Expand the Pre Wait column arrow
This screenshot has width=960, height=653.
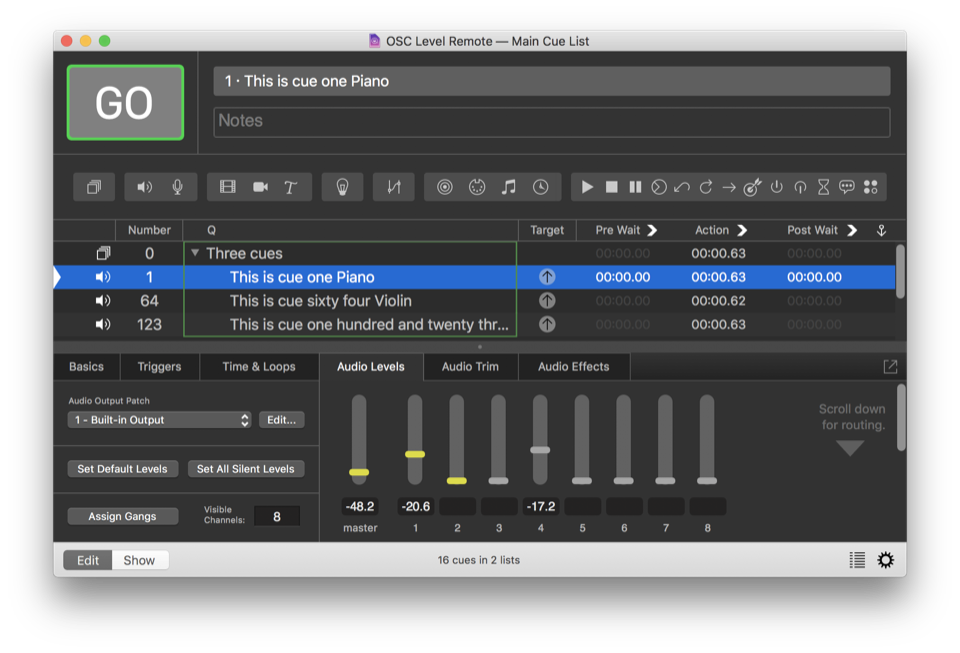coord(652,230)
